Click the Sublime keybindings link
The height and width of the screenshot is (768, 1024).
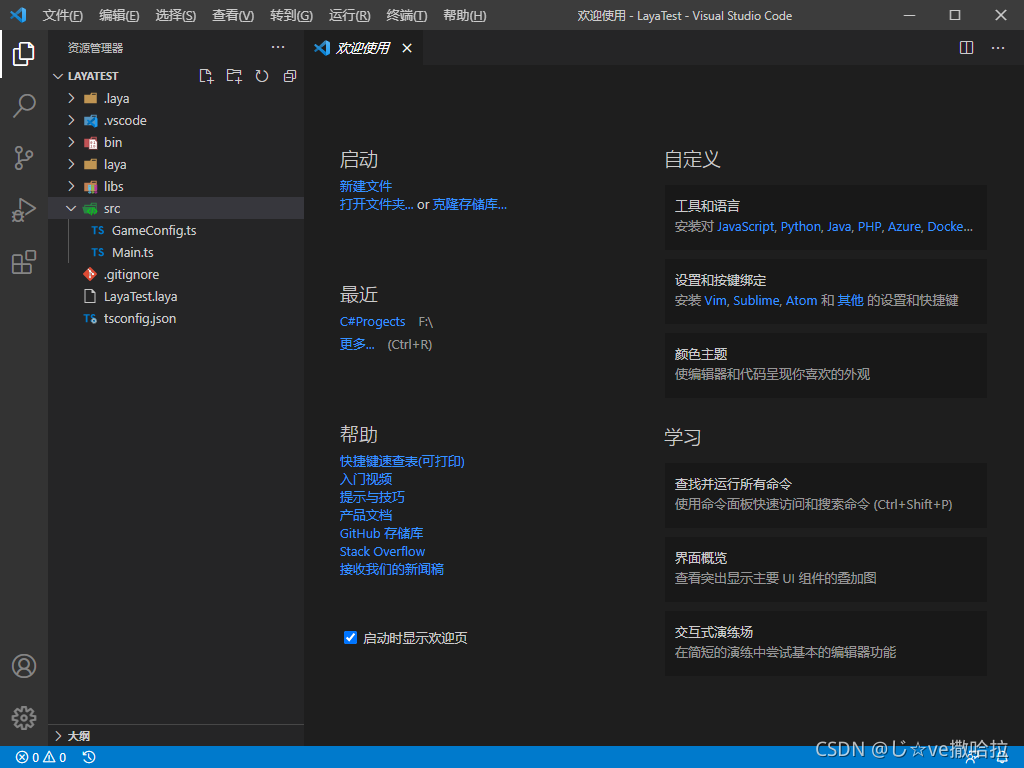[756, 300]
